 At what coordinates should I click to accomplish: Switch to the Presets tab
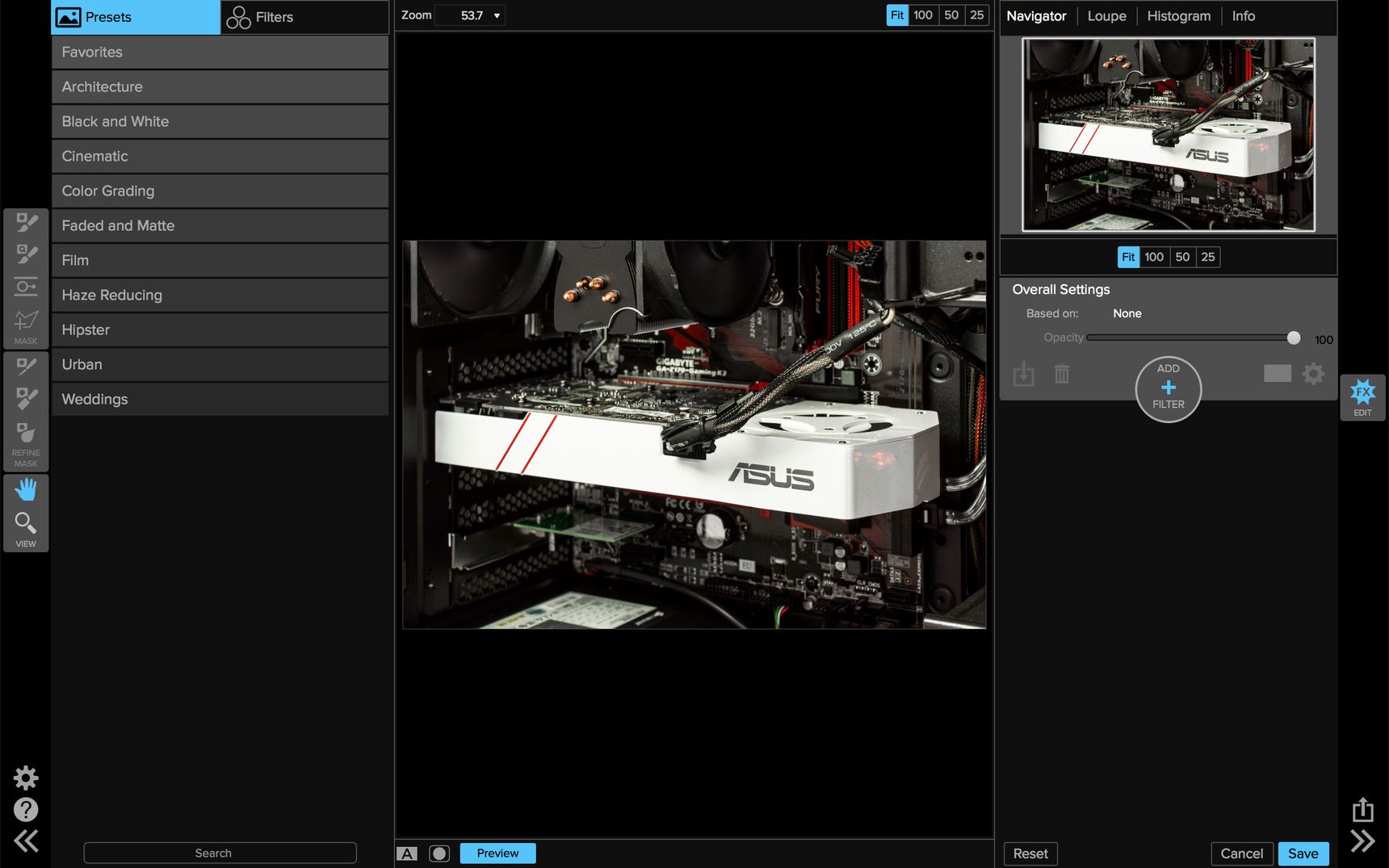tap(136, 17)
